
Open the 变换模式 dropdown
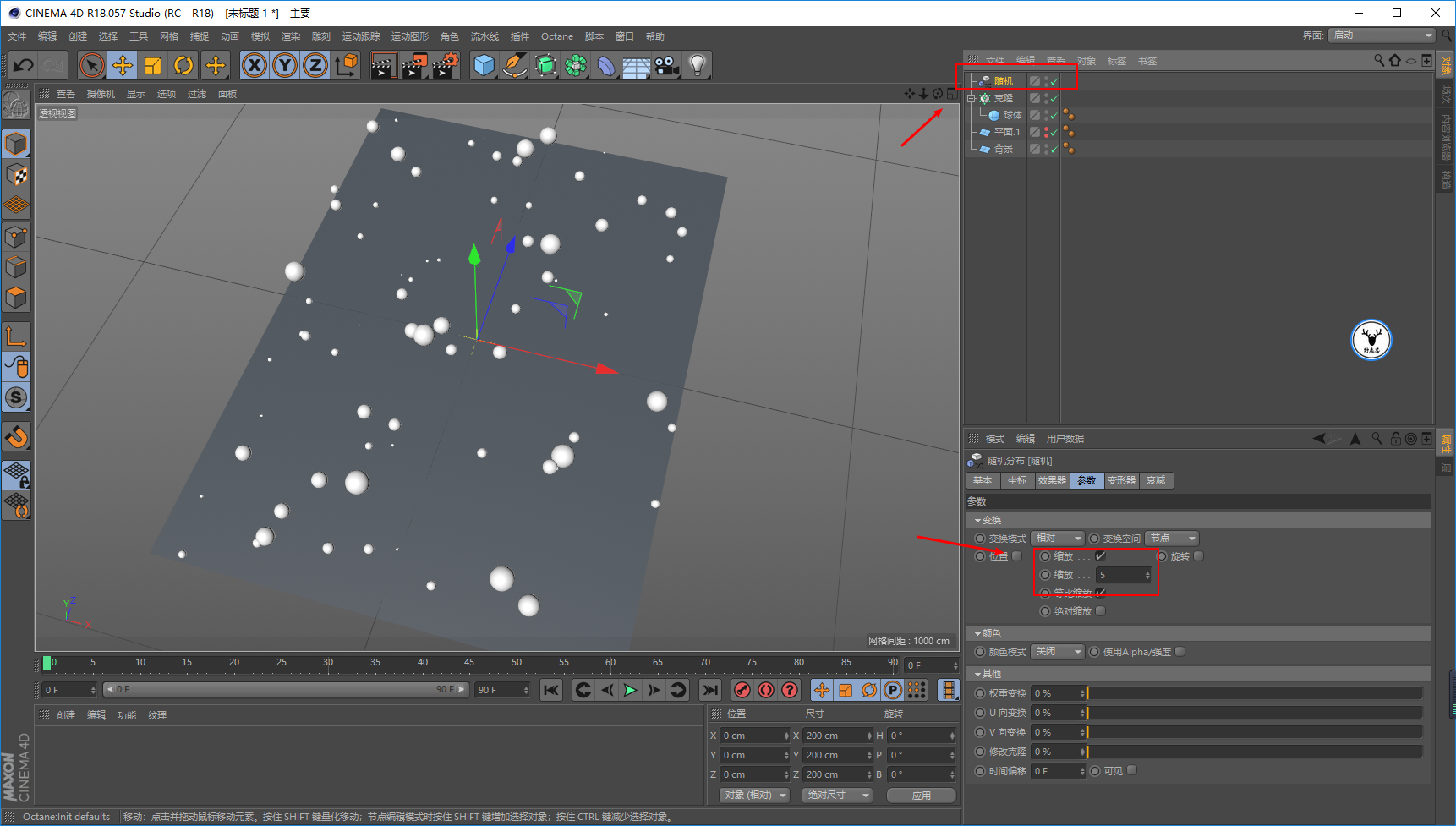(x=1058, y=539)
